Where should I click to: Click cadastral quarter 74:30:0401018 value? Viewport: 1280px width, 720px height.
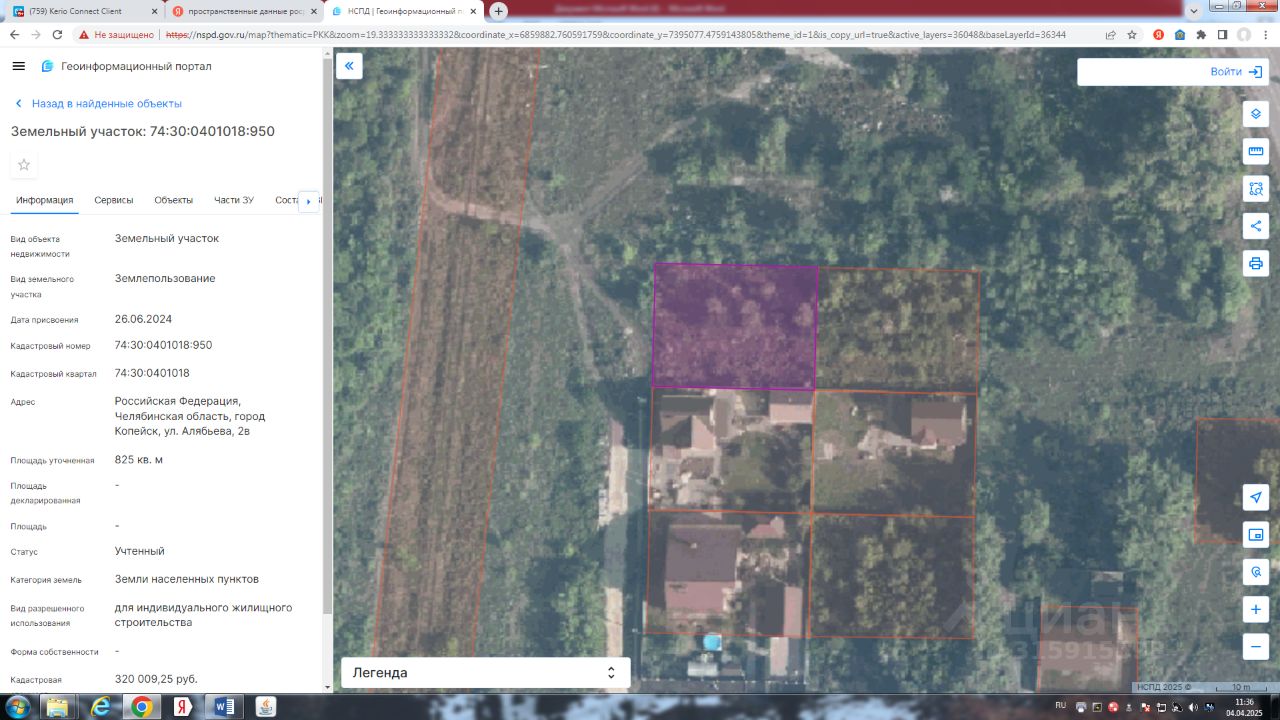[x=152, y=373]
